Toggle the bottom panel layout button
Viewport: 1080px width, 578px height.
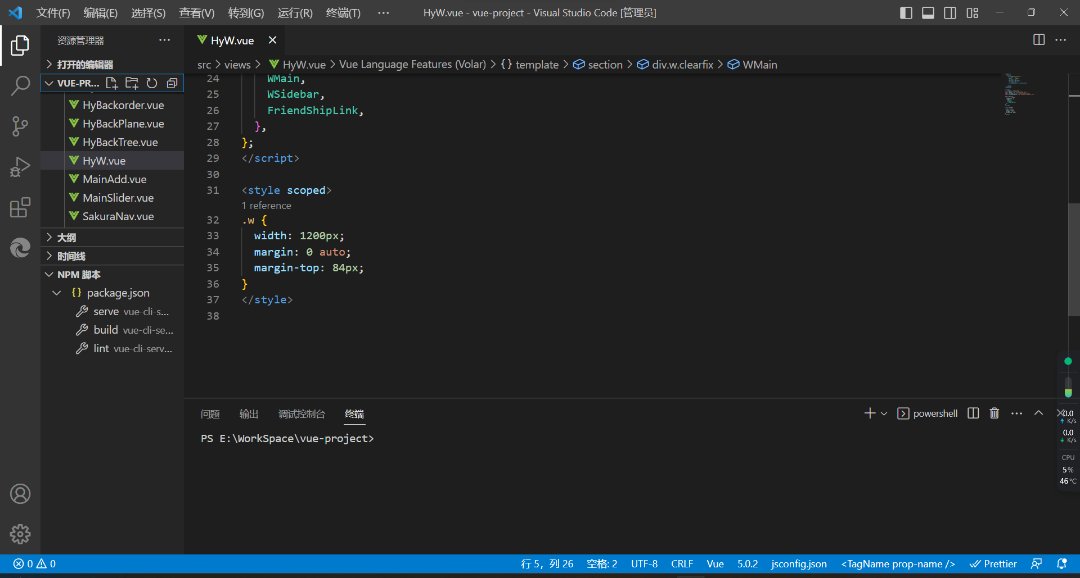pos(927,13)
